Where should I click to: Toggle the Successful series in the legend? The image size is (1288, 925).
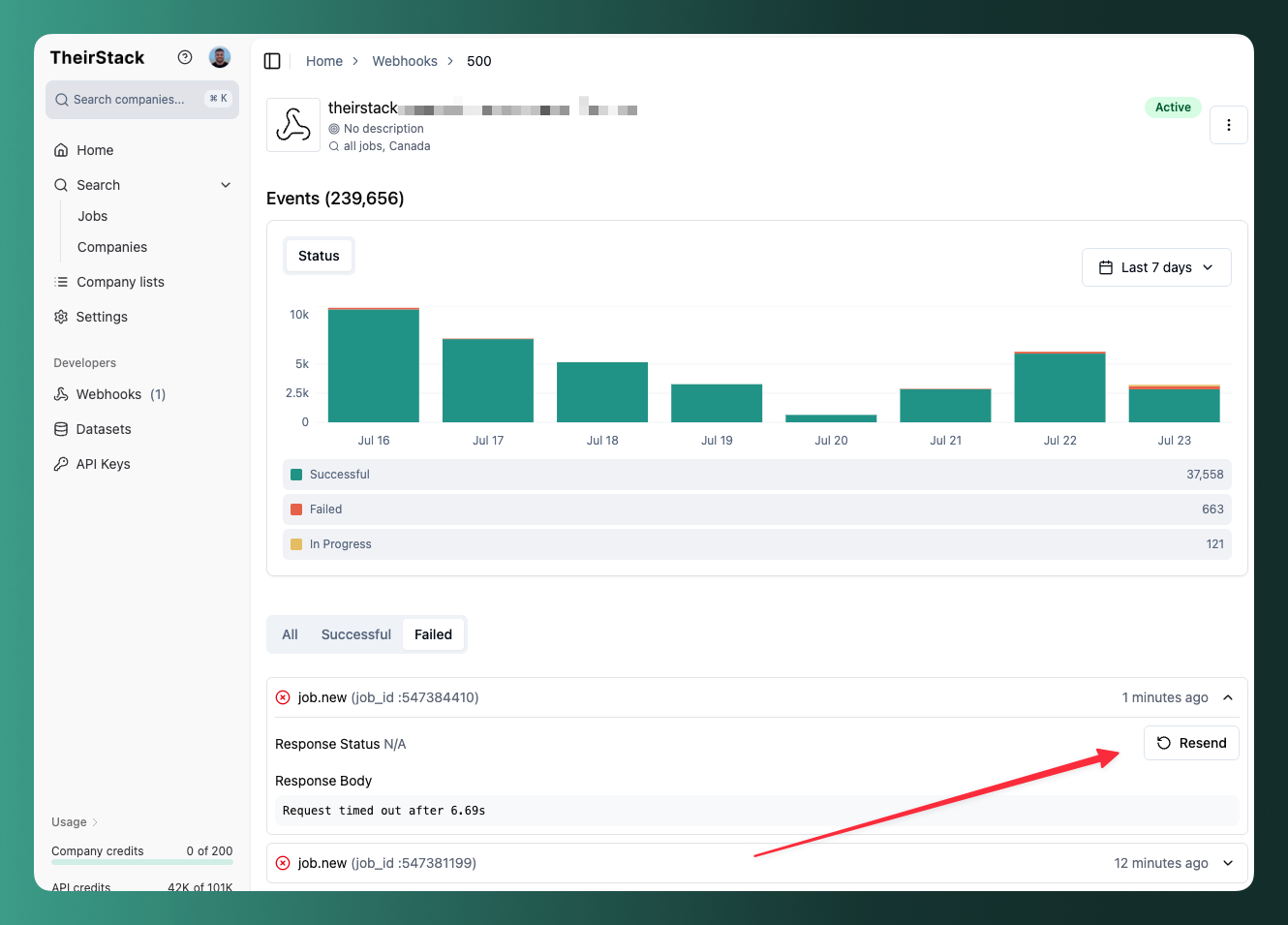coord(340,475)
